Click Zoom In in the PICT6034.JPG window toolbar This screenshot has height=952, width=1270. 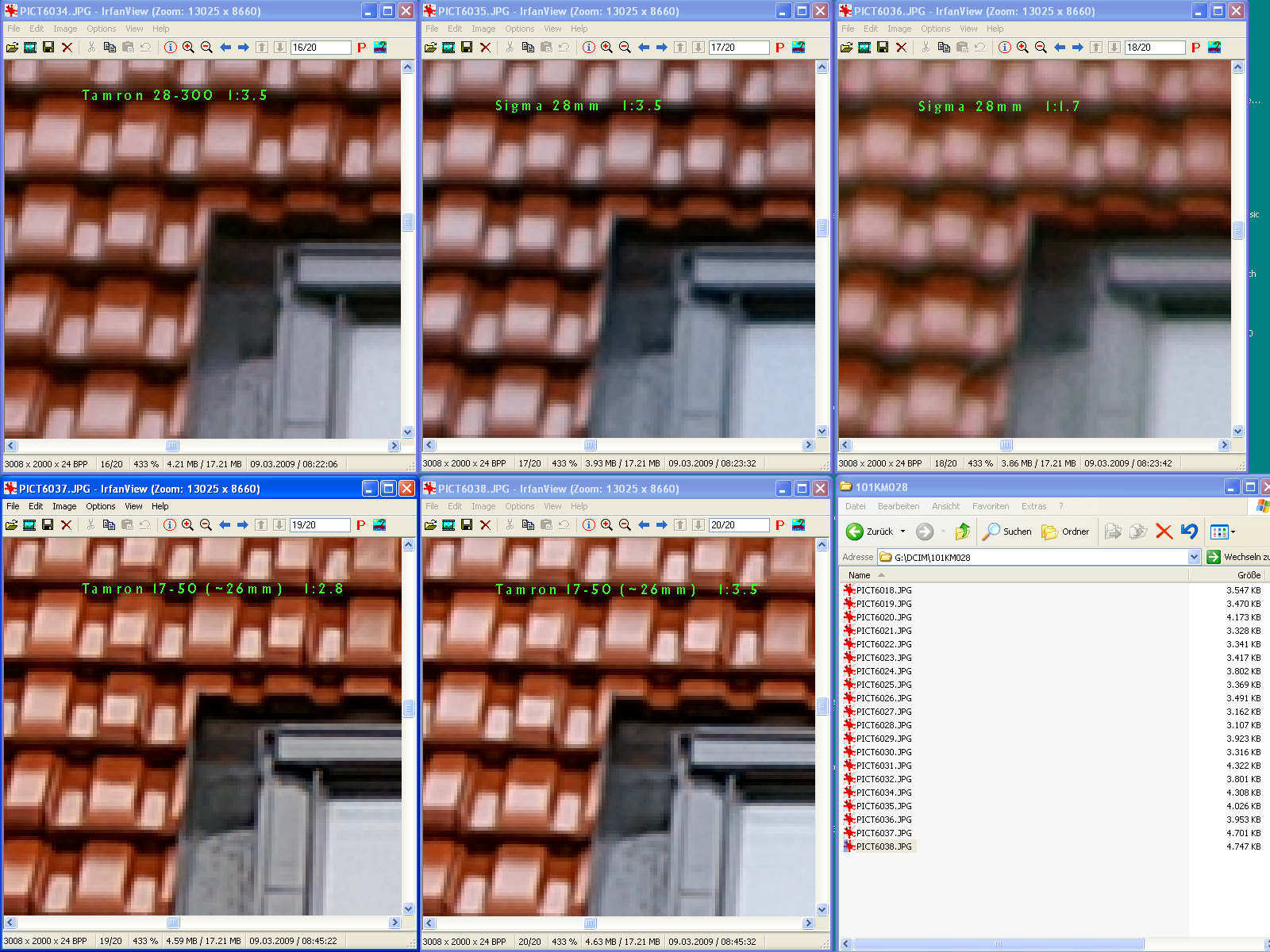click(188, 48)
